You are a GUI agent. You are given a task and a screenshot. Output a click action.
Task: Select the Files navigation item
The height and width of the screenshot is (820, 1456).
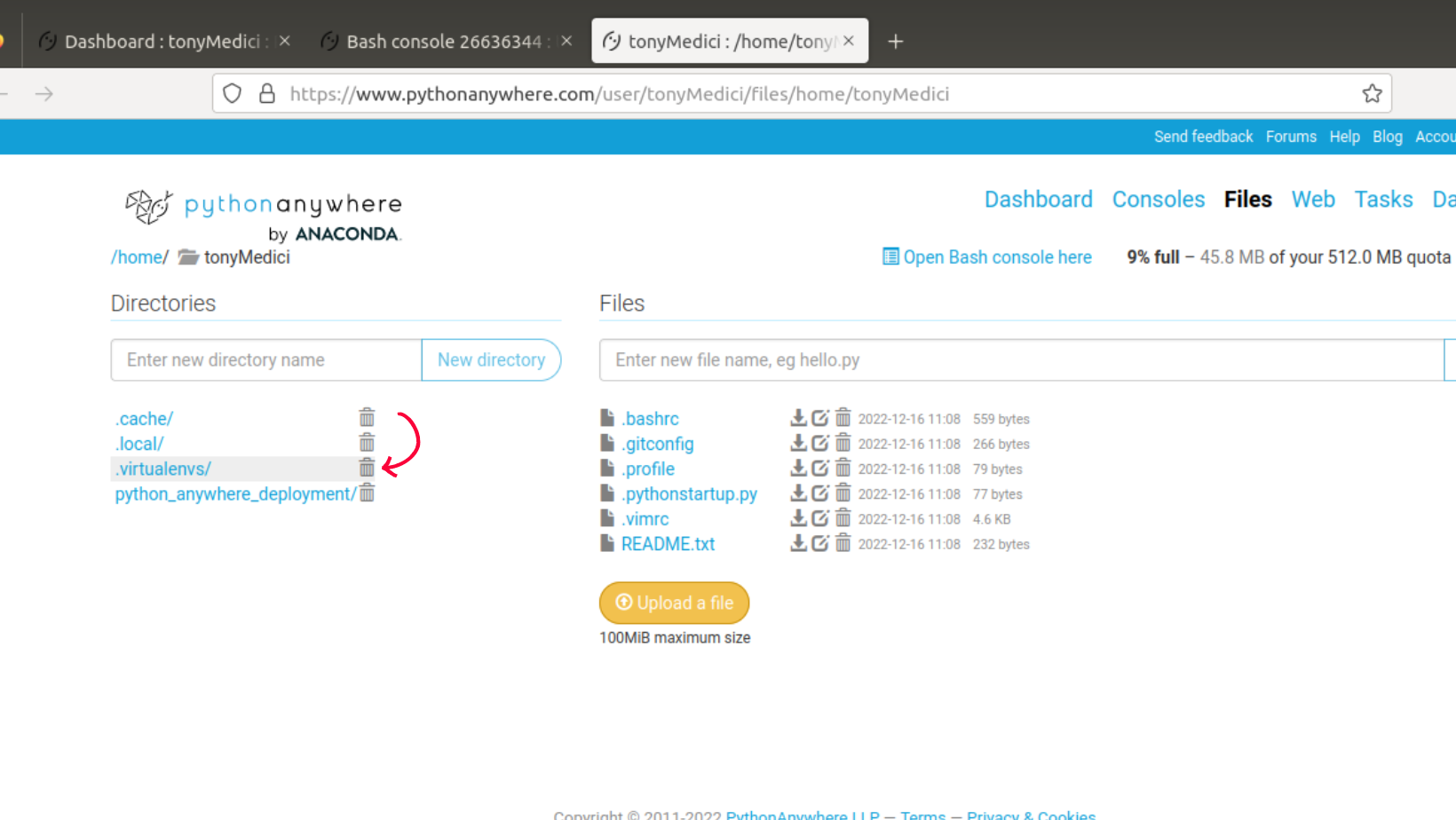pyautogui.click(x=1247, y=199)
